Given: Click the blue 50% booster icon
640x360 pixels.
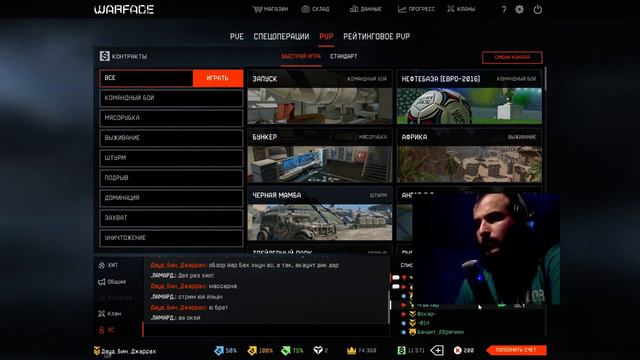Looking at the screenshot, I should (x=219, y=350).
